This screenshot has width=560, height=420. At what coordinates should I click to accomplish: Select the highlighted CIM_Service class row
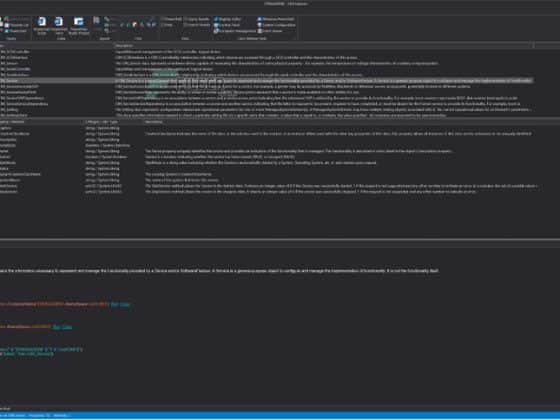pyautogui.click(x=266, y=81)
